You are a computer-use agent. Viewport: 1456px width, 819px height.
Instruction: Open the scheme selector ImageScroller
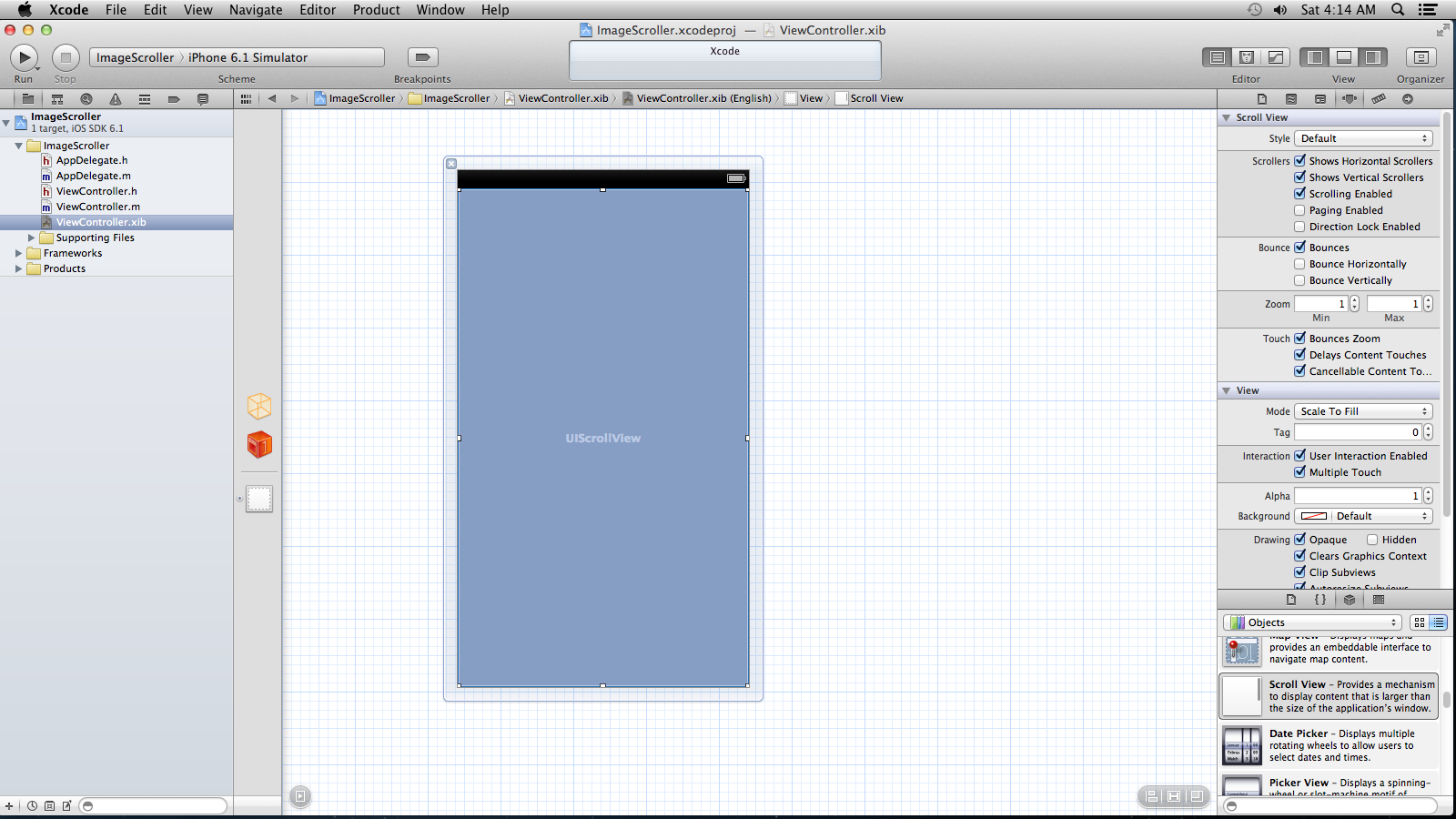[135, 57]
